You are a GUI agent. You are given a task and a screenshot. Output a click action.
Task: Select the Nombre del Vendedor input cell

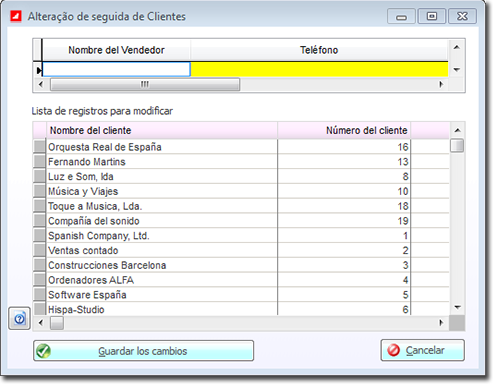pos(116,69)
